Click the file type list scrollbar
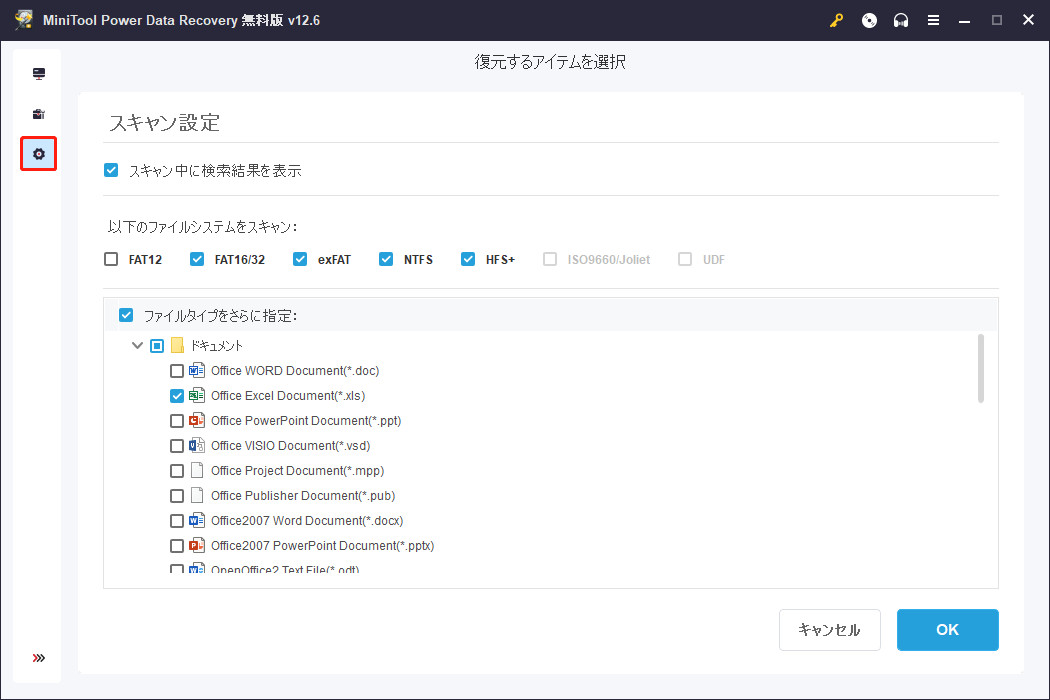This screenshot has height=700, width=1050. pyautogui.click(x=980, y=368)
